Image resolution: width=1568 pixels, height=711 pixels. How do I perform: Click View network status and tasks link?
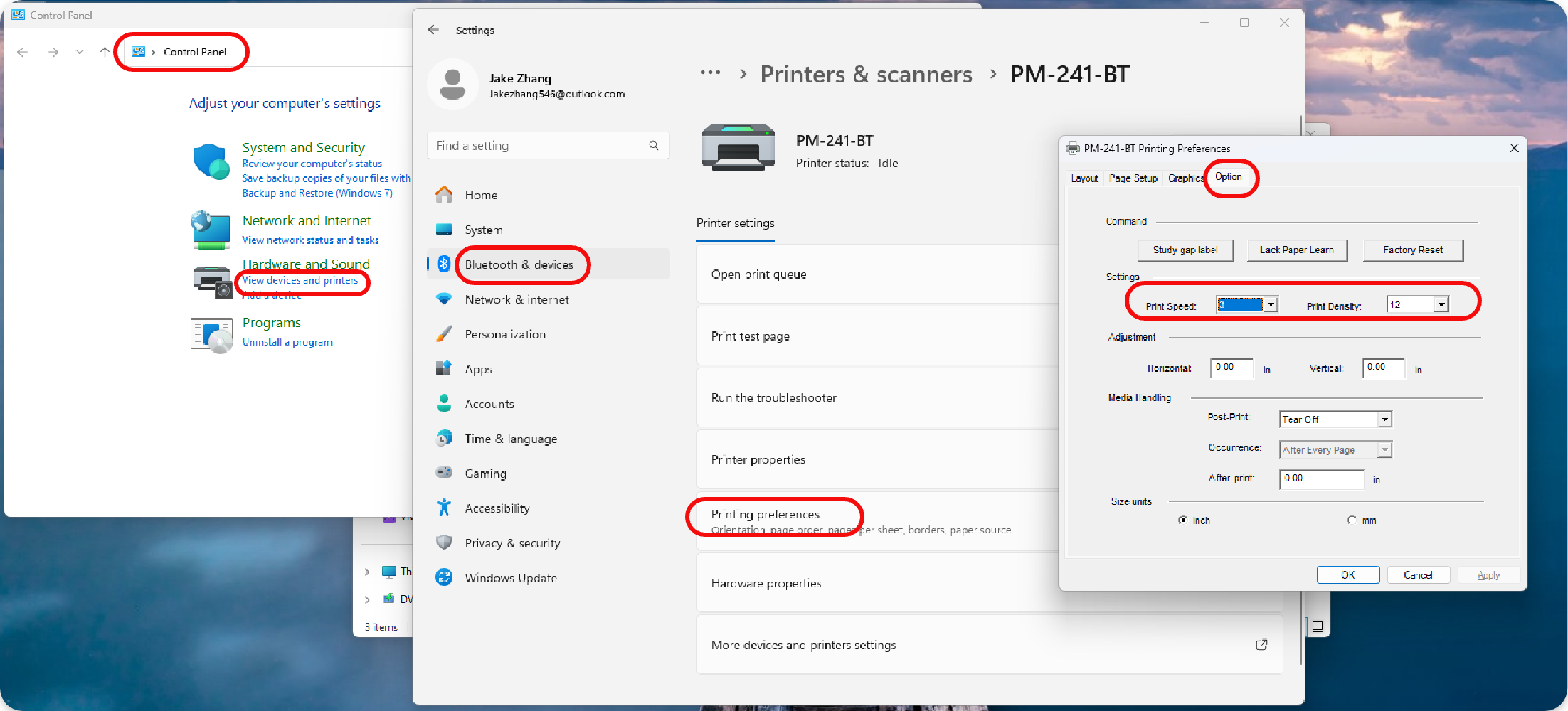[x=310, y=240]
